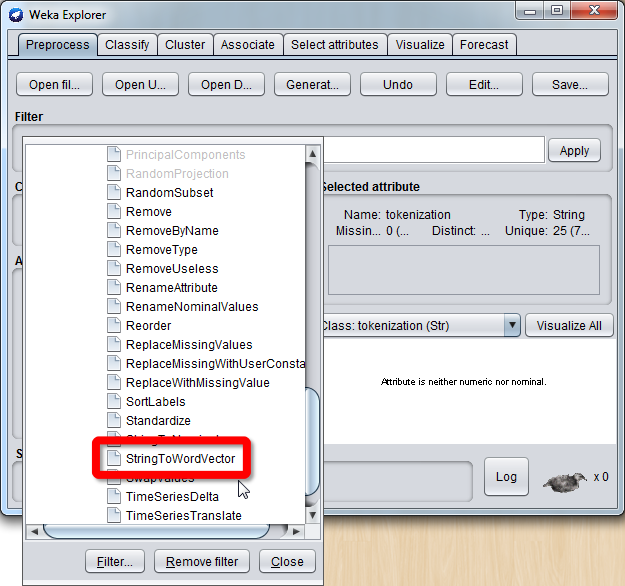The image size is (625, 586).
Task: Click the Remove filter button
Action: [x=202, y=561]
